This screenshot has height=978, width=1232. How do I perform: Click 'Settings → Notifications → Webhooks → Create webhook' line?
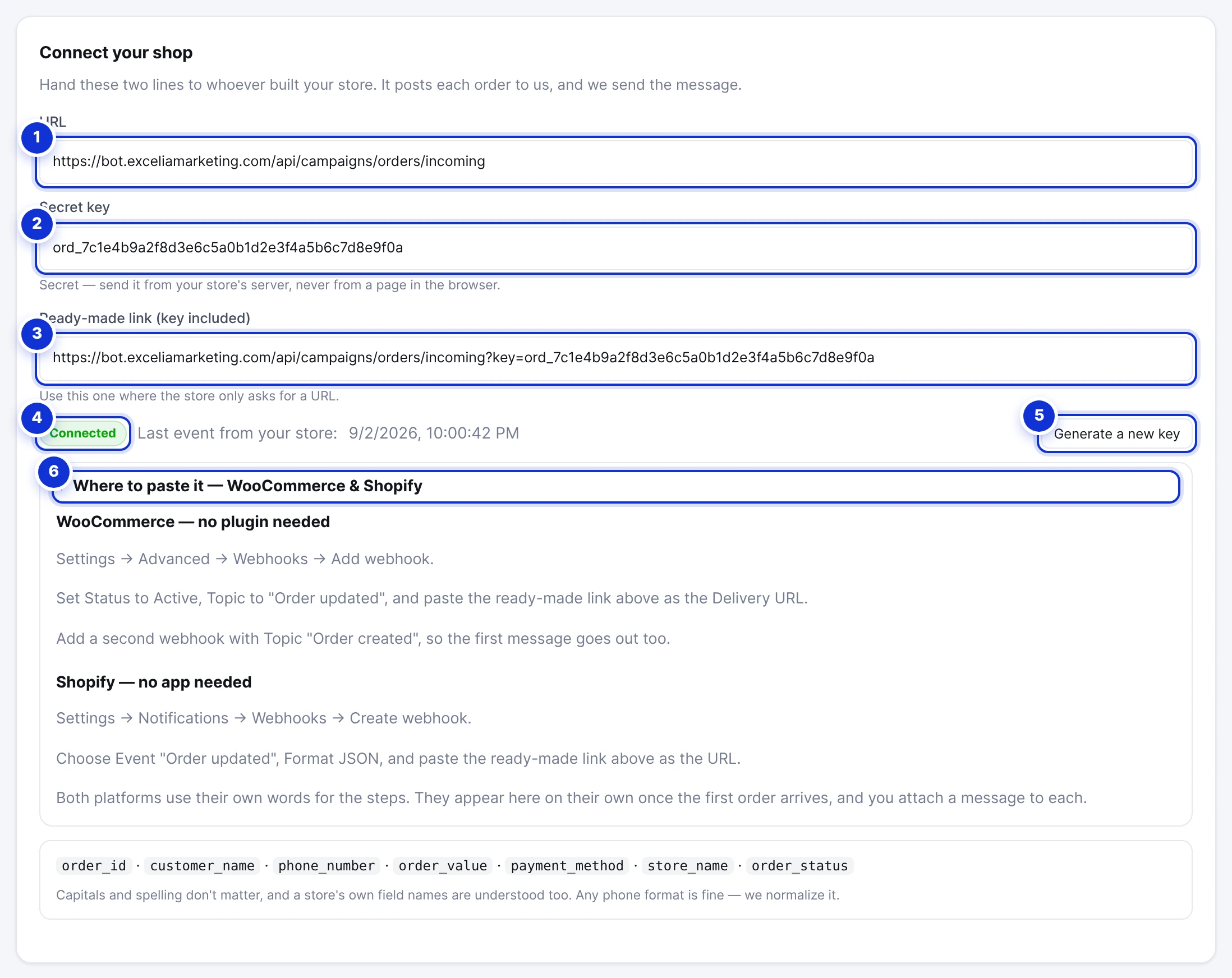click(264, 719)
